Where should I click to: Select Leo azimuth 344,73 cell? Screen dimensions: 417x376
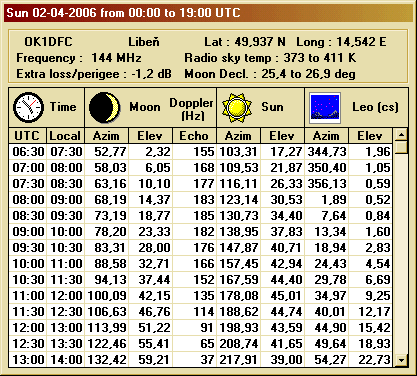tap(326, 152)
